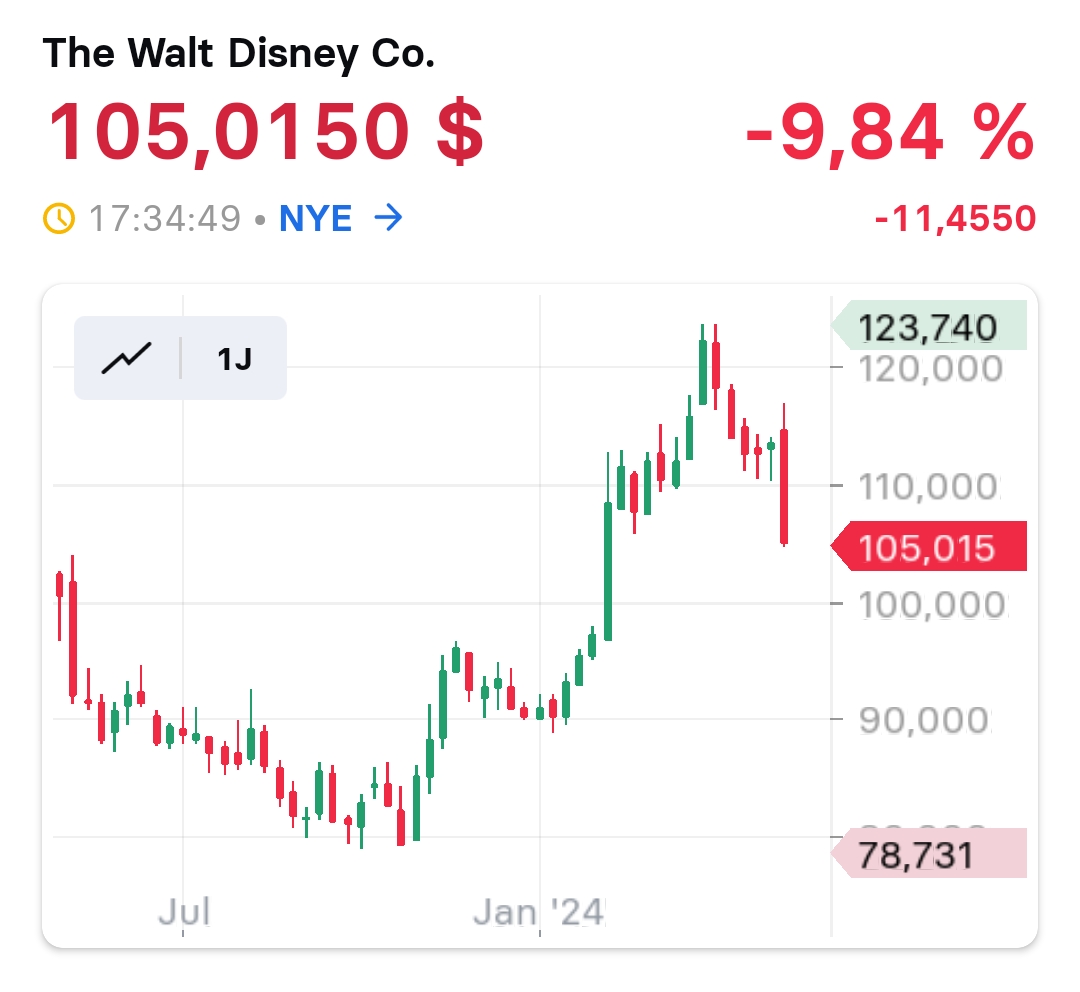1080x992 pixels.
Task: Click the line chart type icon
Action: tap(126, 357)
